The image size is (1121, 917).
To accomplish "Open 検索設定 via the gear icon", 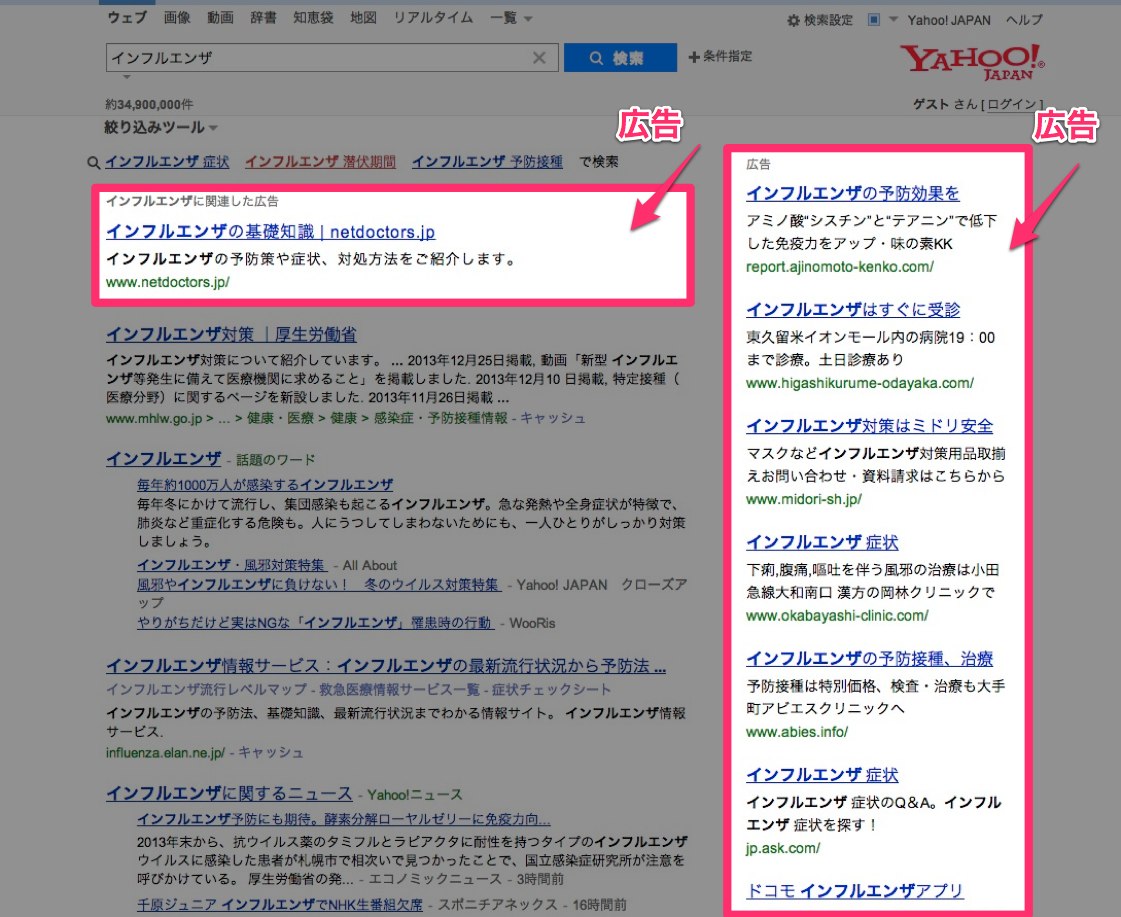I will (x=794, y=20).
